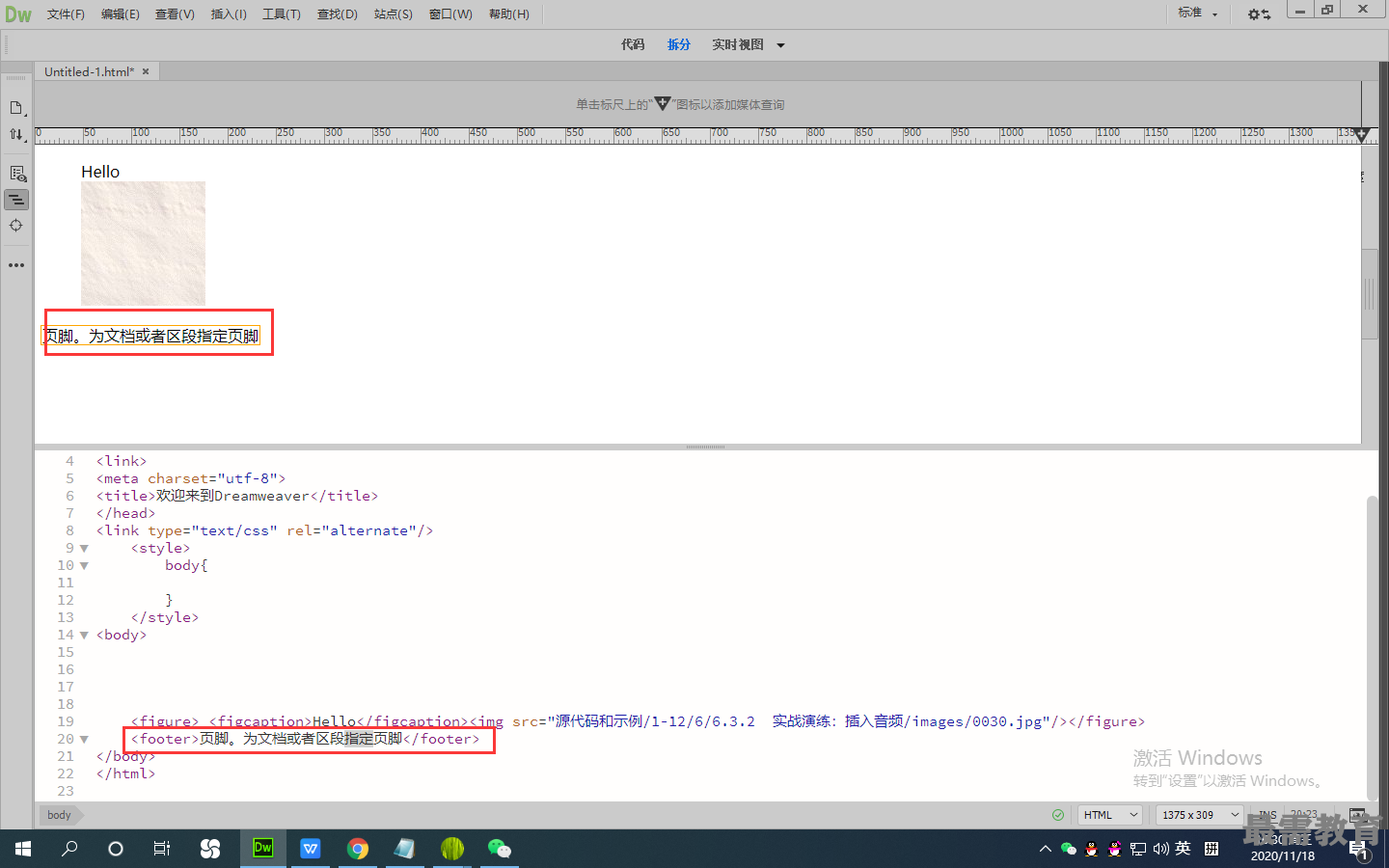Open the 窗口(W) menu
The width and height of the screenshot is (1389, 868).
click(450, 14)
